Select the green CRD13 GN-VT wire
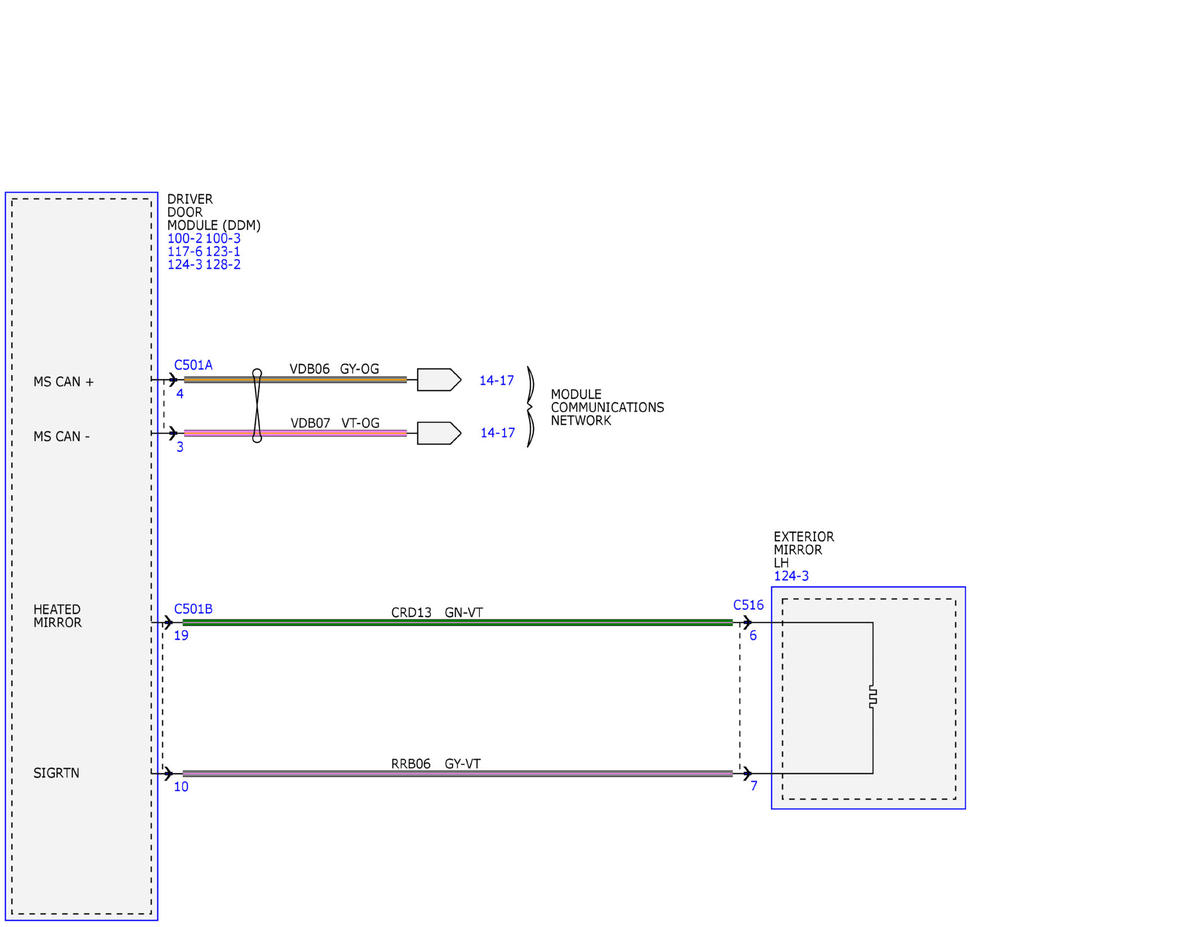The height and width of the screenshot is (927, 1200). pyautogui.click(x=458, y=622)
